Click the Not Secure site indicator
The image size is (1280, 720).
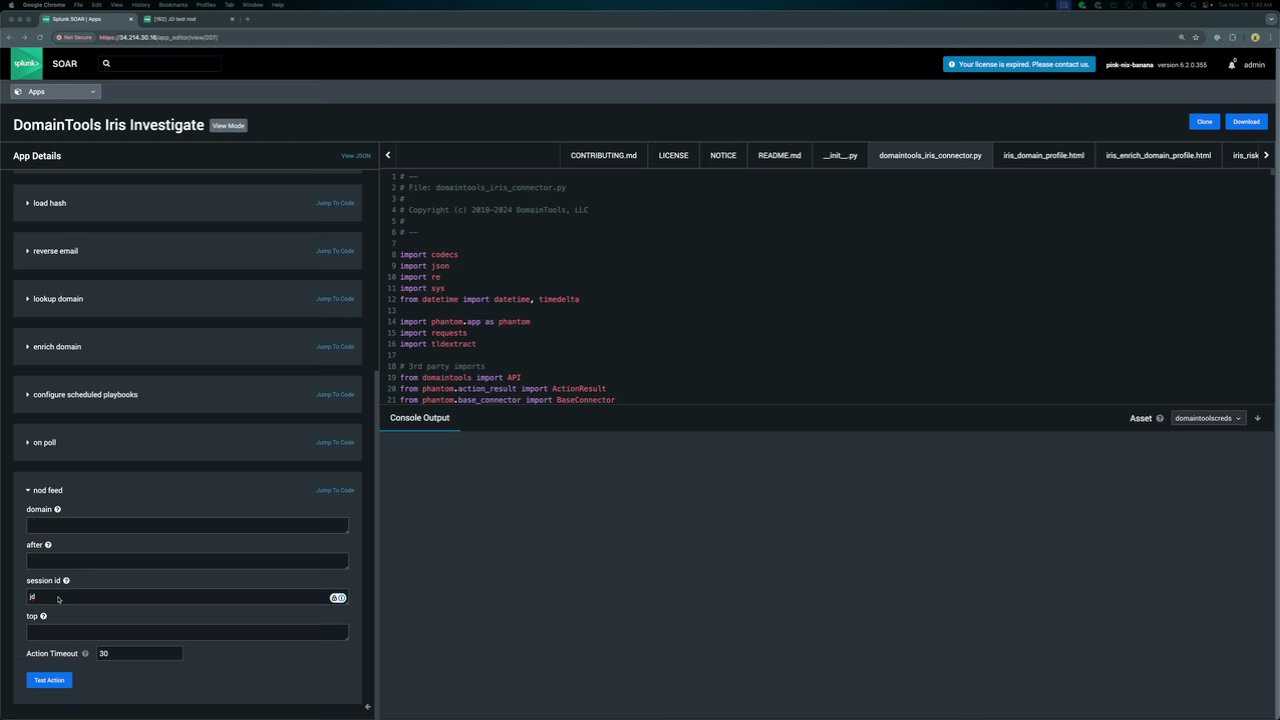pos(74,37)
